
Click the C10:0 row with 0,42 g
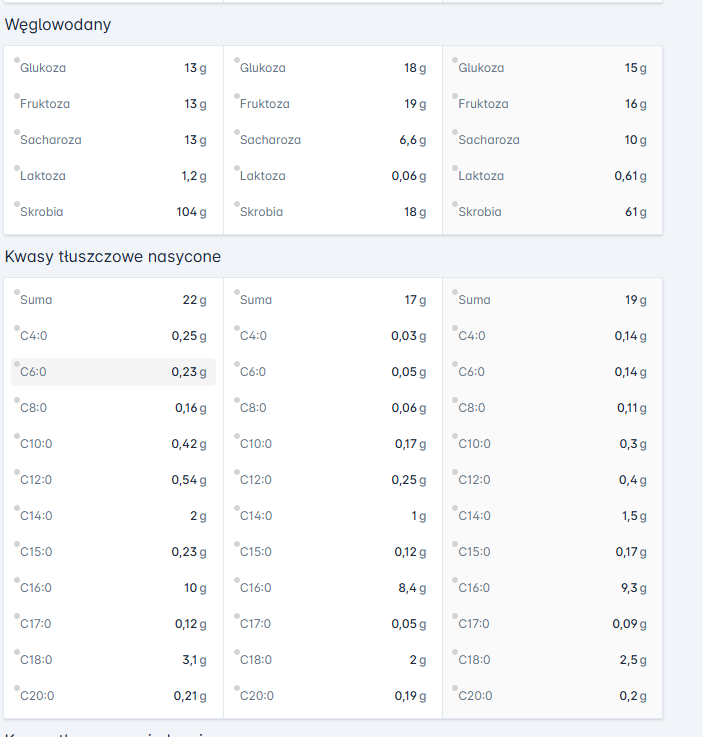pos(113,444)
